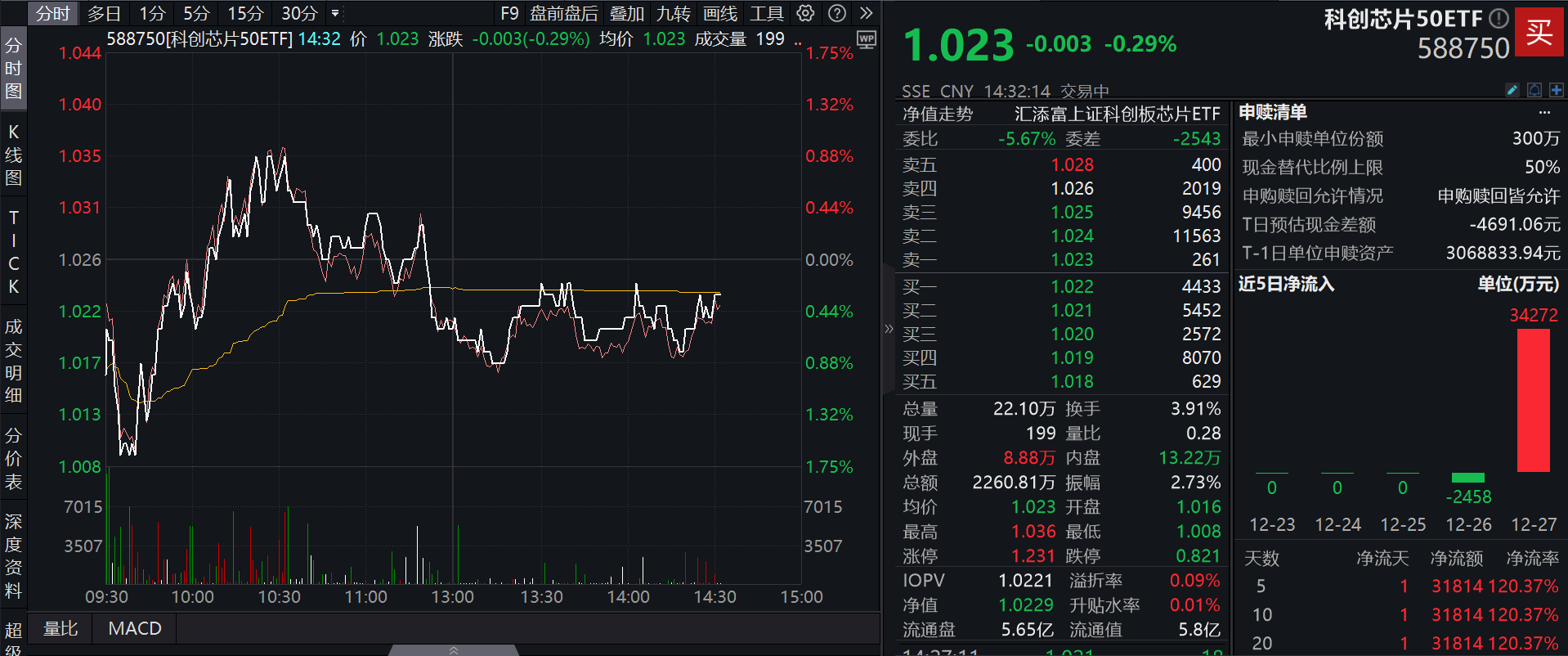Click main price 1.023 header
The width and height of the screenshot is (1568, 656).
[958, 44]
